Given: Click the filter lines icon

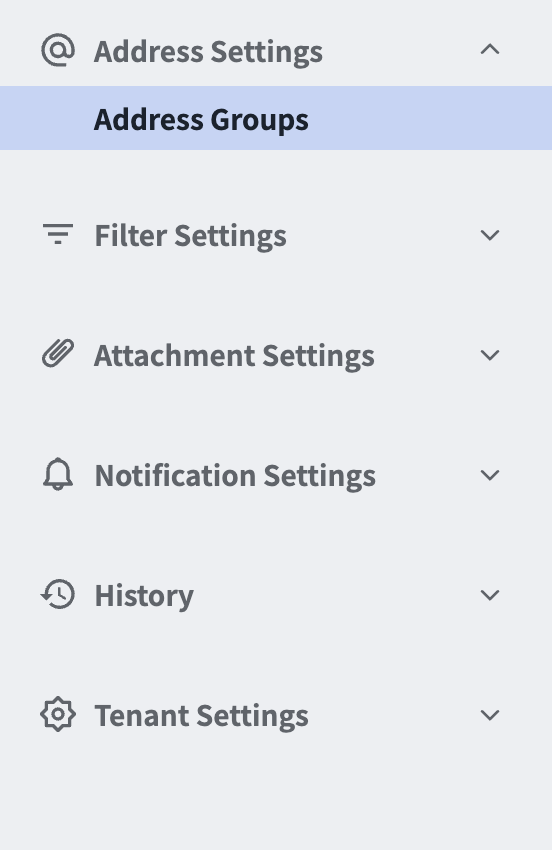Looking at the screenshot, I should tap(58, 234).
